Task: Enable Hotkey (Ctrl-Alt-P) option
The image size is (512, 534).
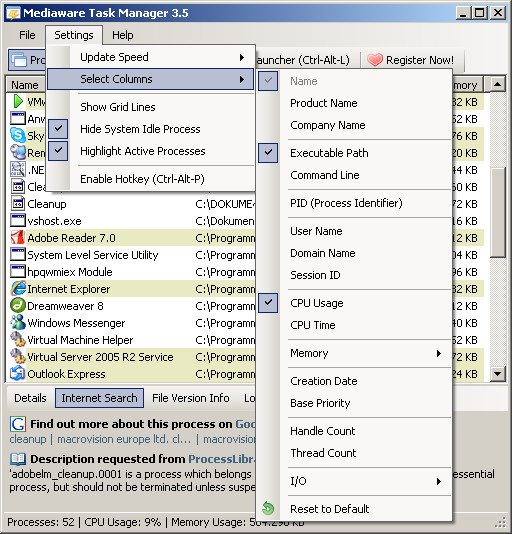Action: [x=150, y=179]
